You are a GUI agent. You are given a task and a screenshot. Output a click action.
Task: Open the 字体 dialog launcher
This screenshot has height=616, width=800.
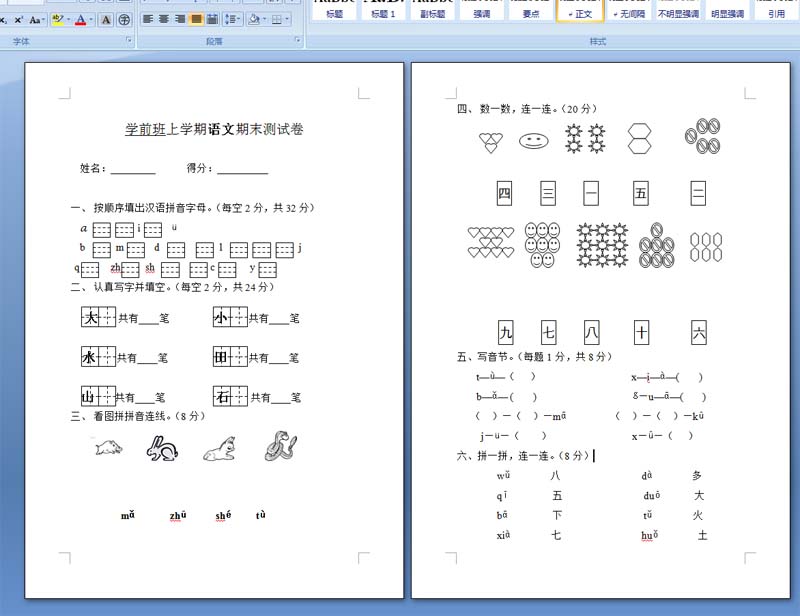pyautogui.click(x=129, y=40)
